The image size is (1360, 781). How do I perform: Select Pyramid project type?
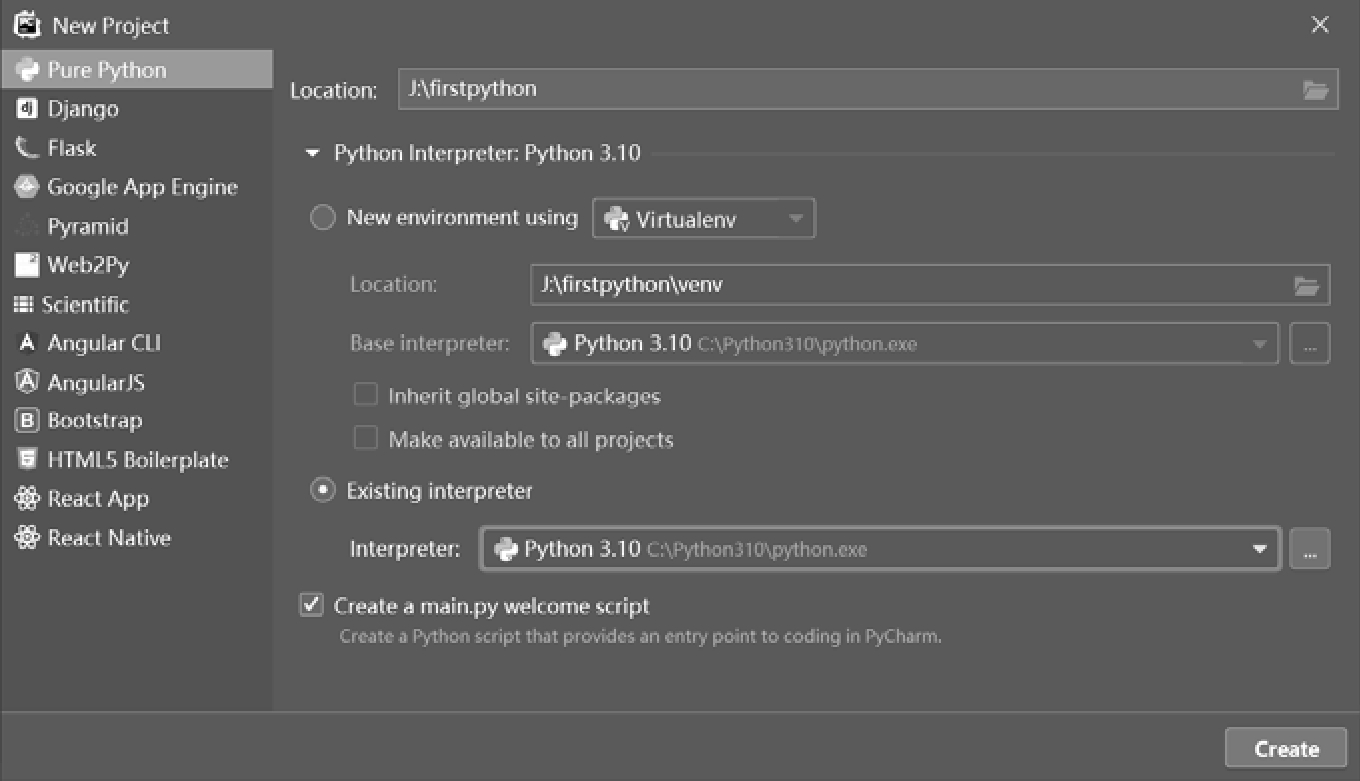[x=136, y=226]
